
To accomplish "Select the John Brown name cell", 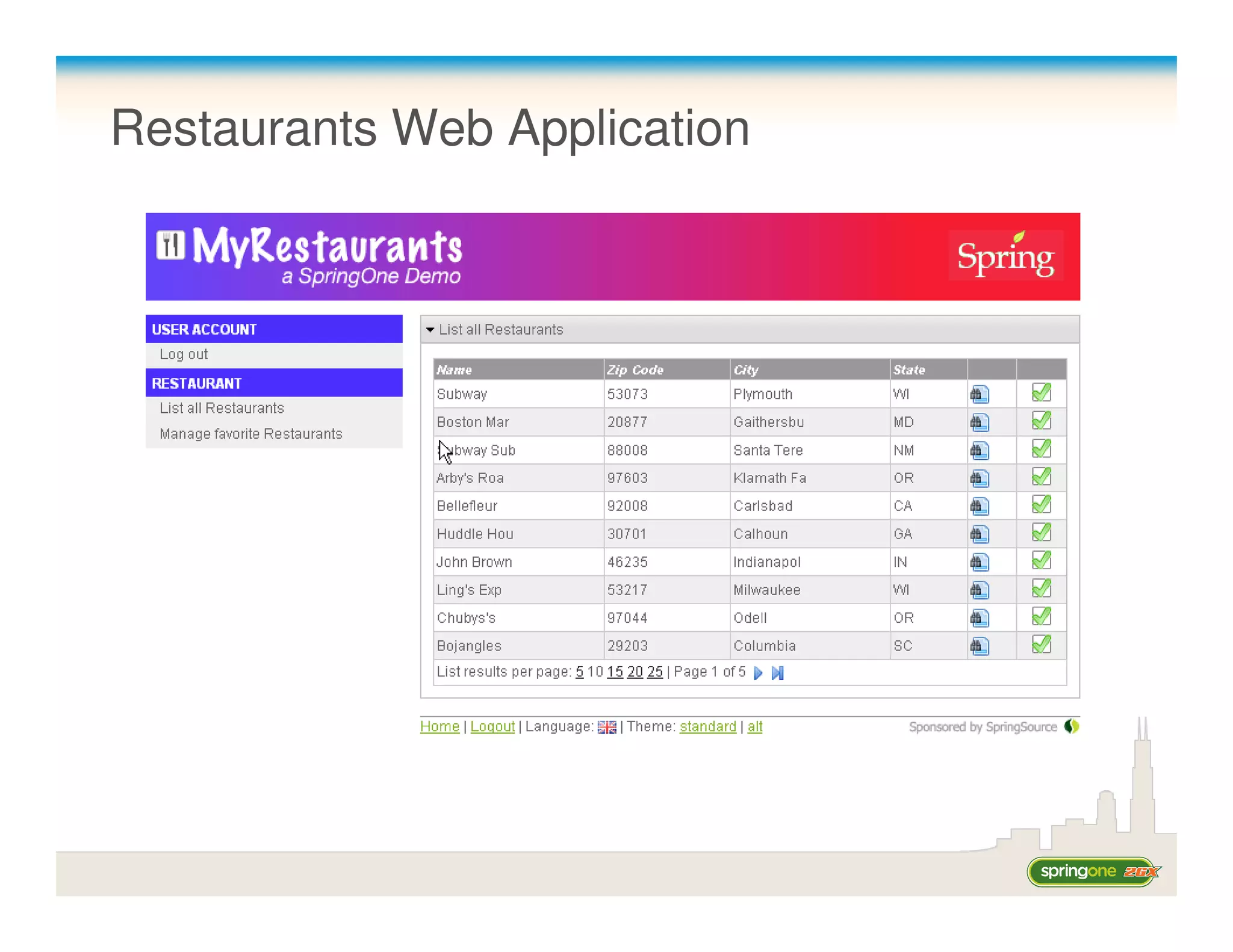I will click(519, 562).
